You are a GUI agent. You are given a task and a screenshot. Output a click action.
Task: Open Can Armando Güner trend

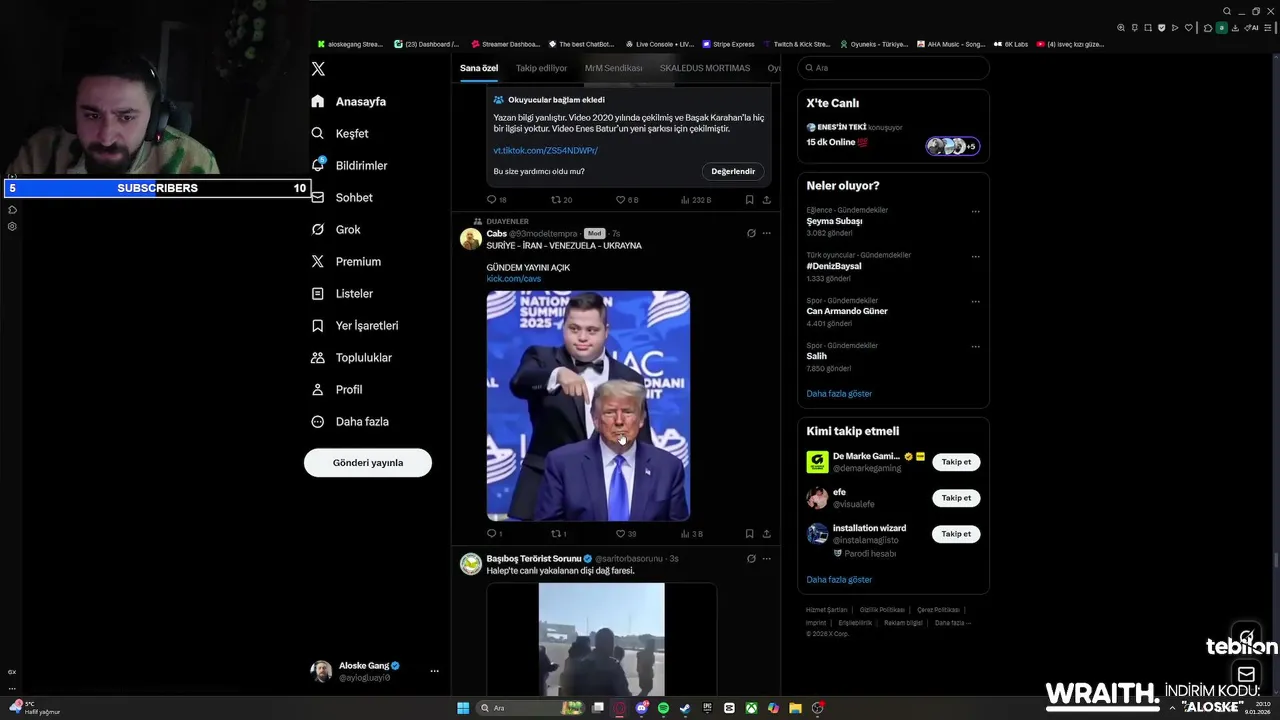coord(847,311)
